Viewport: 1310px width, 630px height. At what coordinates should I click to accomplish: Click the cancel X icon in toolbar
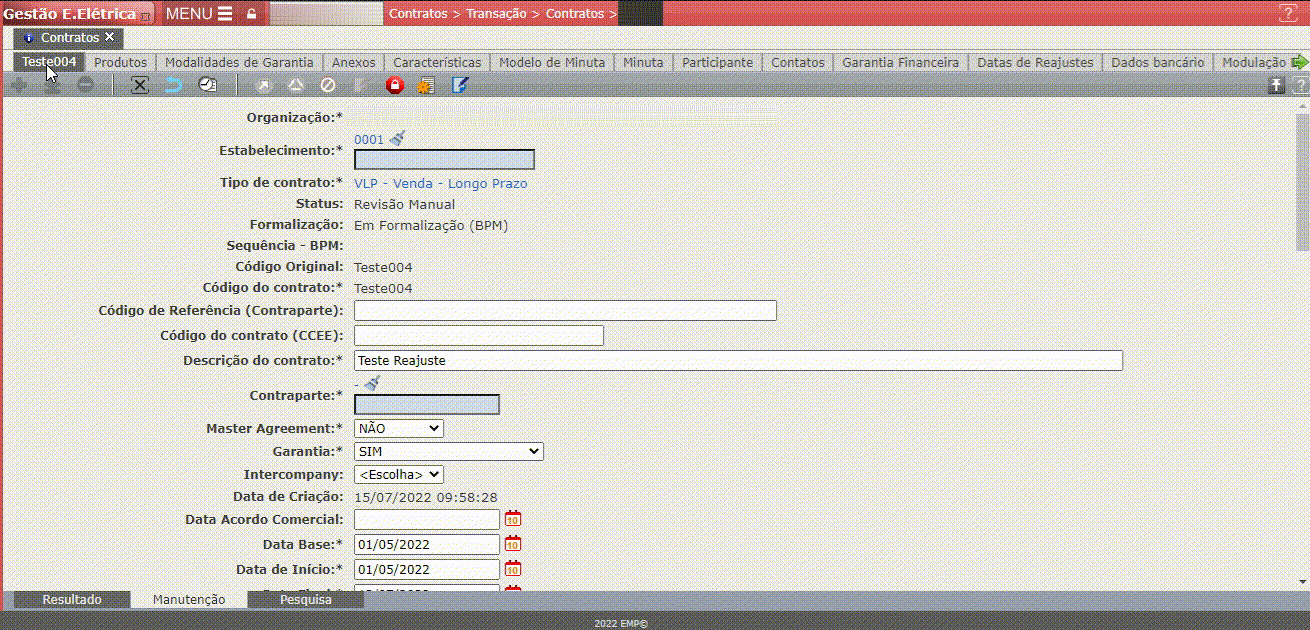tap(140, 86)
